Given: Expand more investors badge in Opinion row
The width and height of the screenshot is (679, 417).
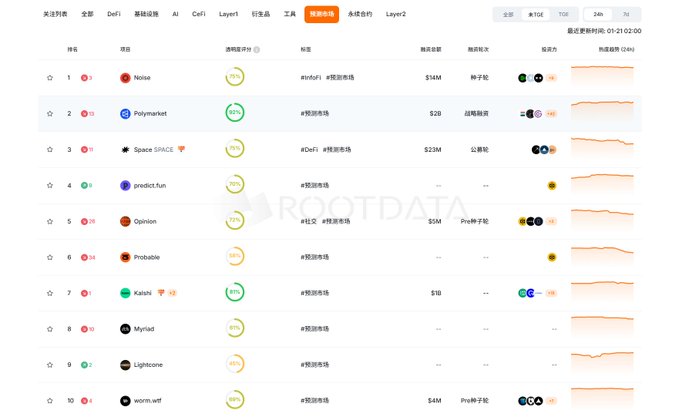Looking at the screenshot, I should click(x=551, y=221).
